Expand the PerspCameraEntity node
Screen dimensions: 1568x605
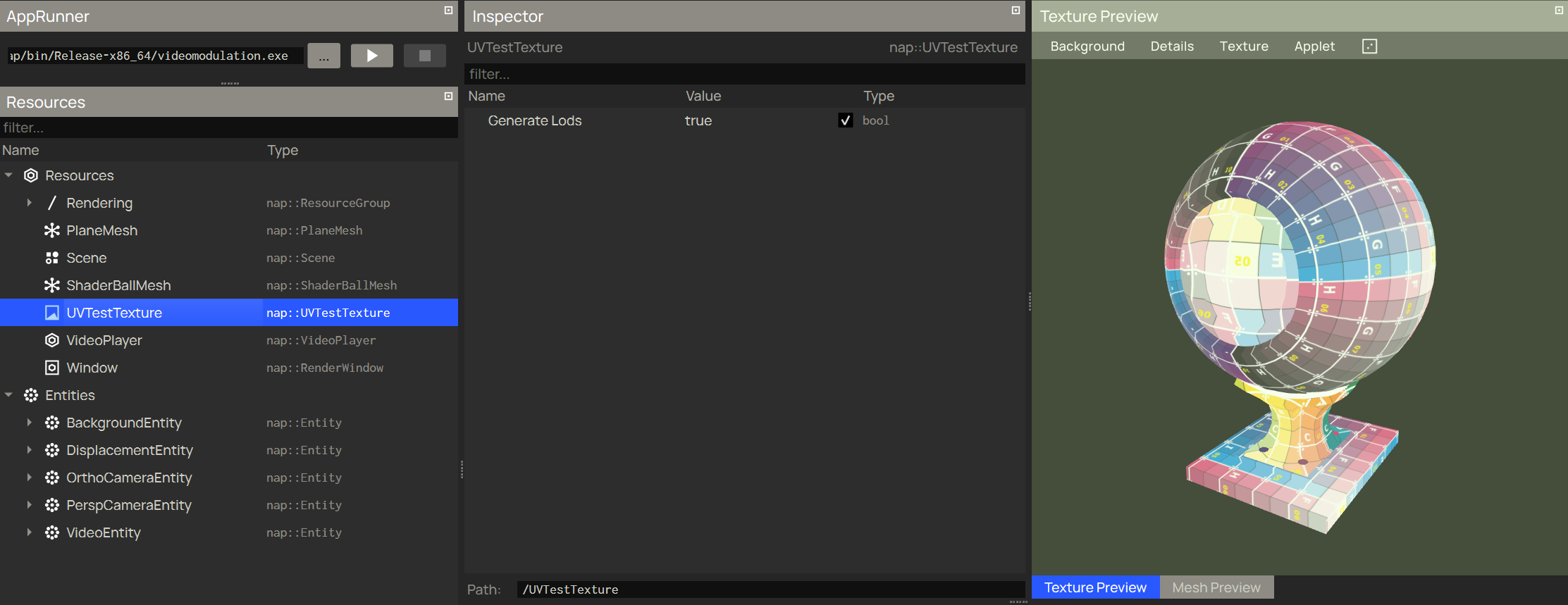pyautogui.click(x=29, y=505)
